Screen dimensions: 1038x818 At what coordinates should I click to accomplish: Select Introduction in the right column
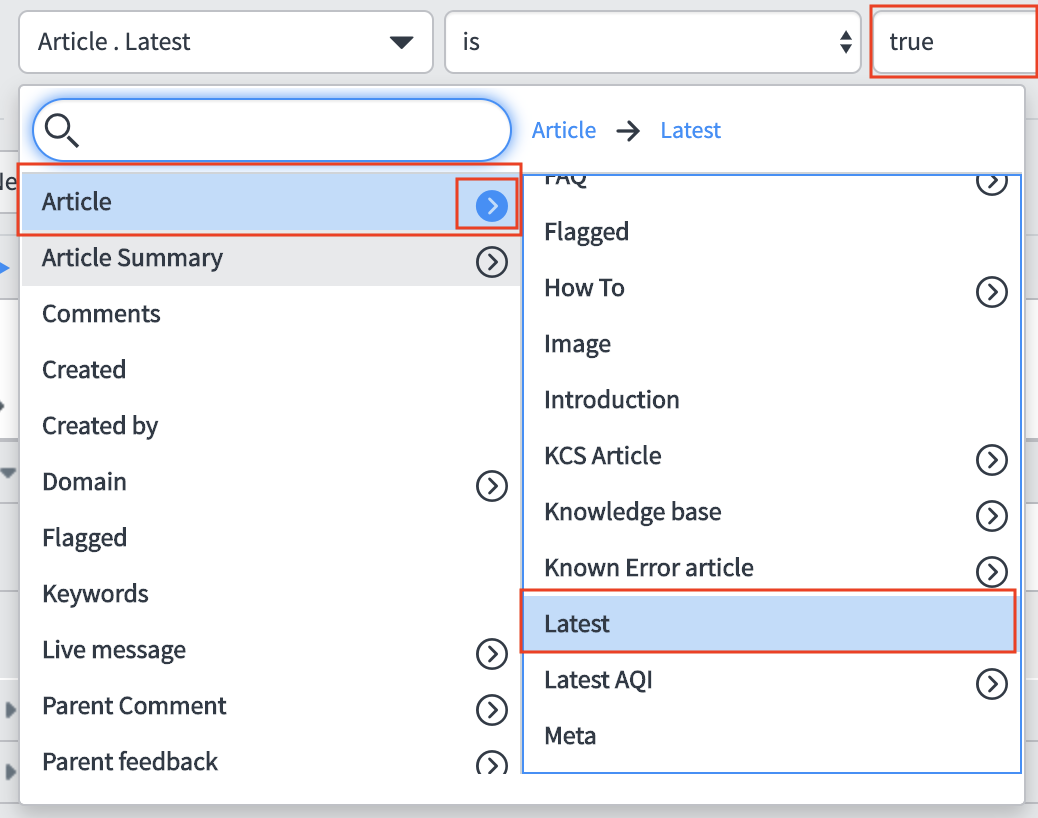coord(612,400)
